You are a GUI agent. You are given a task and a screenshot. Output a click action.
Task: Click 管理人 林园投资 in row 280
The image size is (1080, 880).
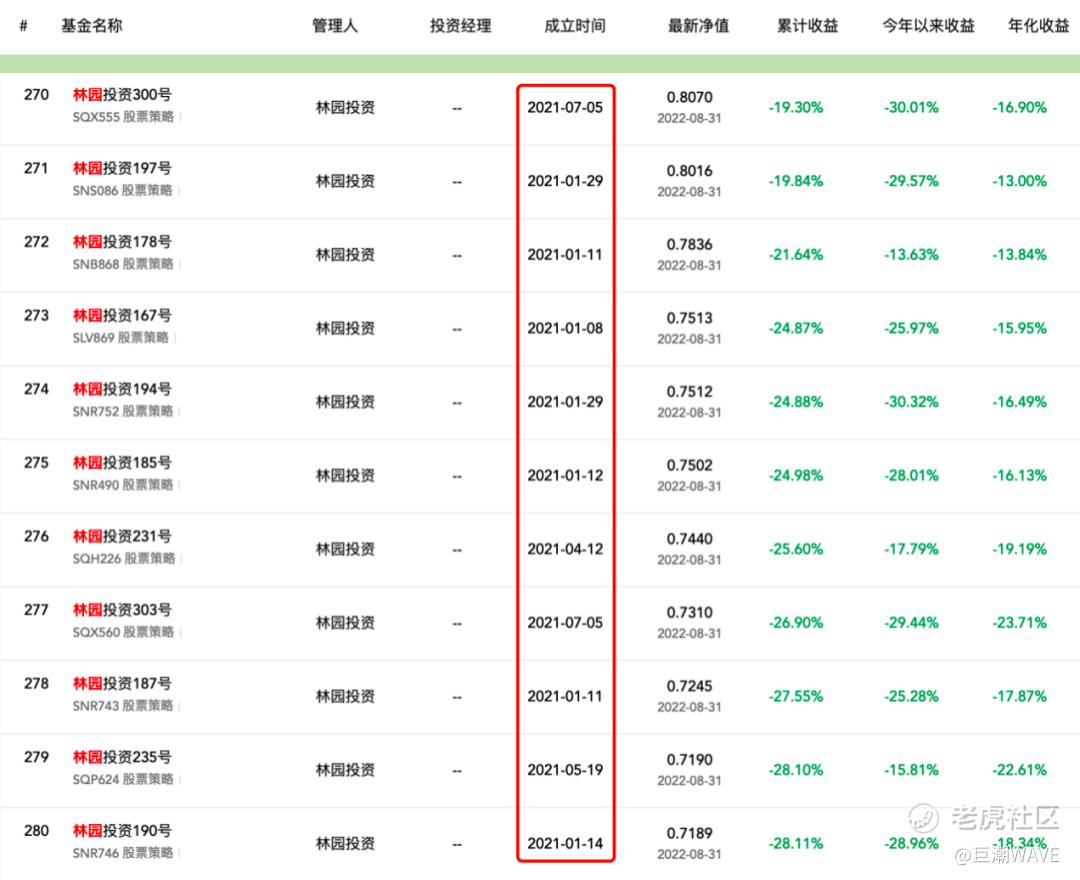(345, 844)
